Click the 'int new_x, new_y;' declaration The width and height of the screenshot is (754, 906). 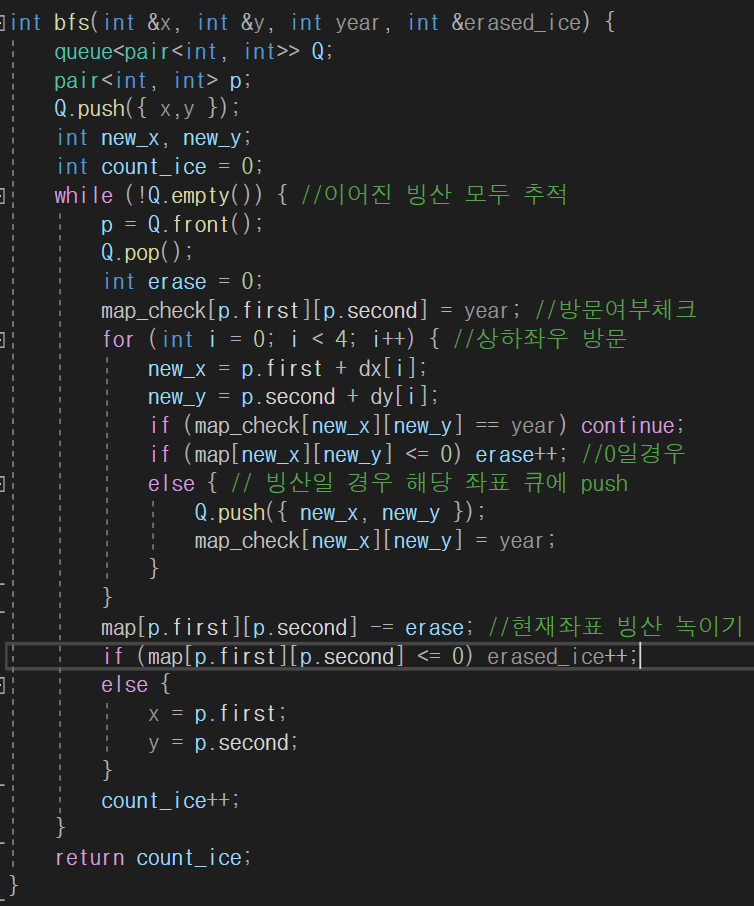(154, 138)
